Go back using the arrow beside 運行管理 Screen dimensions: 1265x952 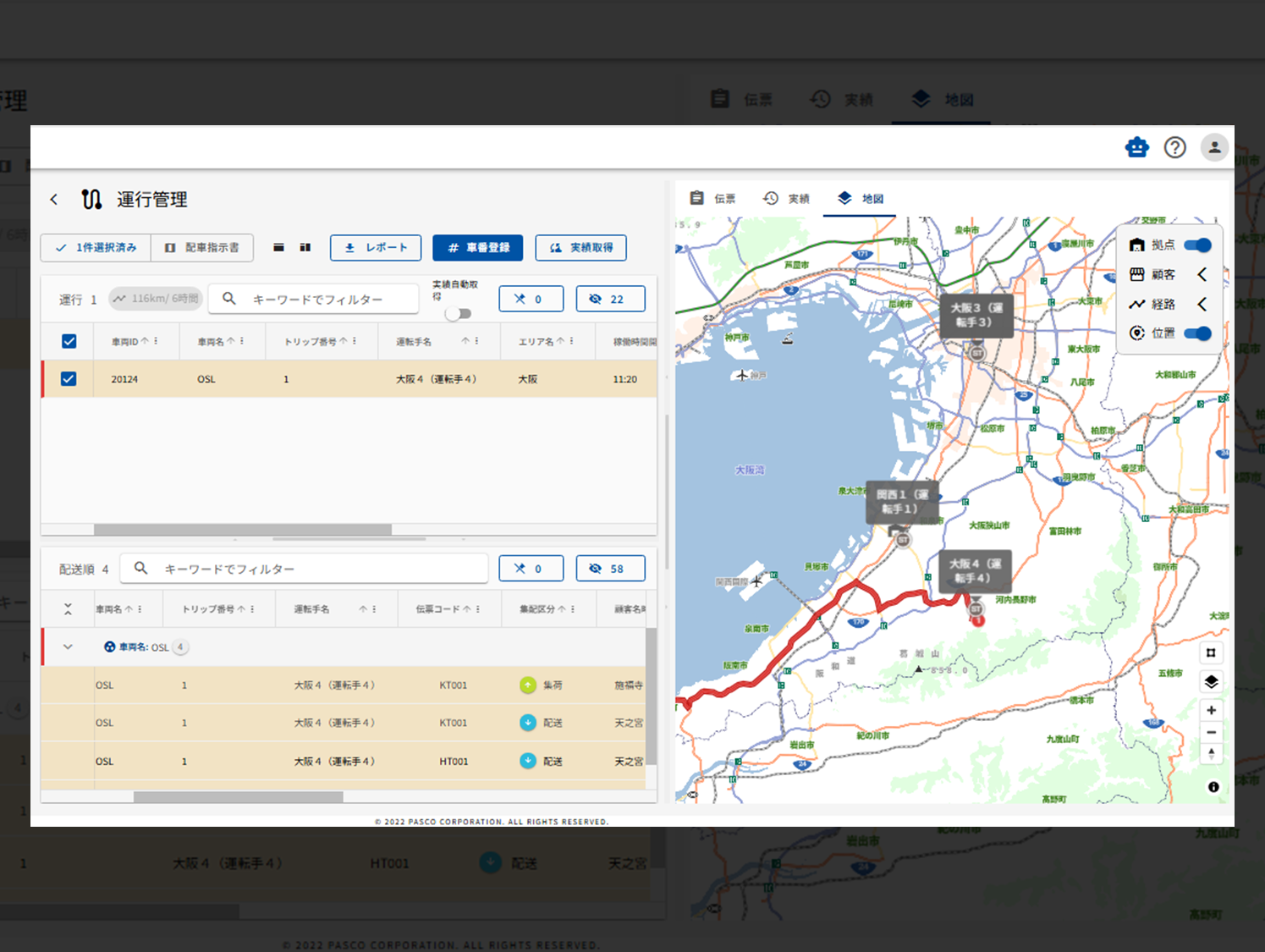click(x=54, y=200)
